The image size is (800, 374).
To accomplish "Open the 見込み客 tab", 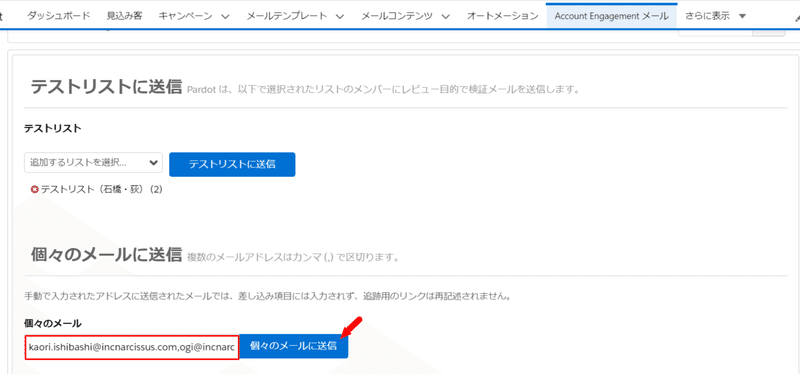I will point(124,16).
